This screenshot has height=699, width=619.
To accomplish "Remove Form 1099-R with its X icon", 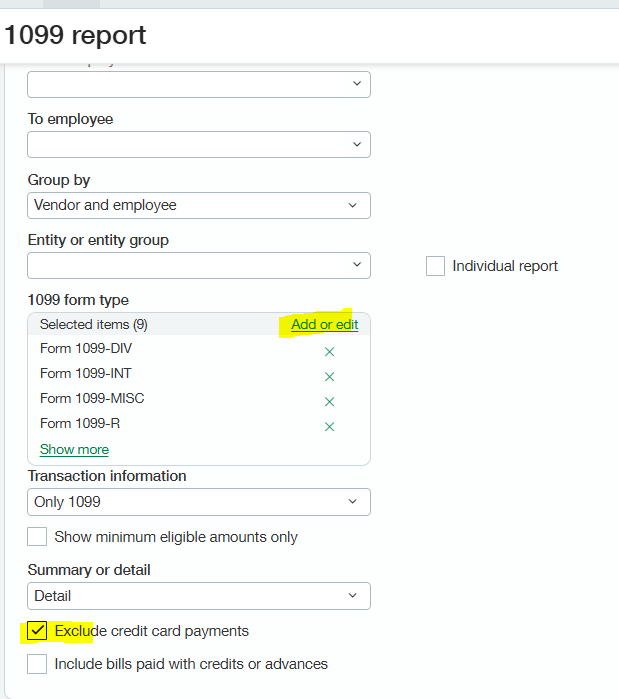I will [329, 427].
